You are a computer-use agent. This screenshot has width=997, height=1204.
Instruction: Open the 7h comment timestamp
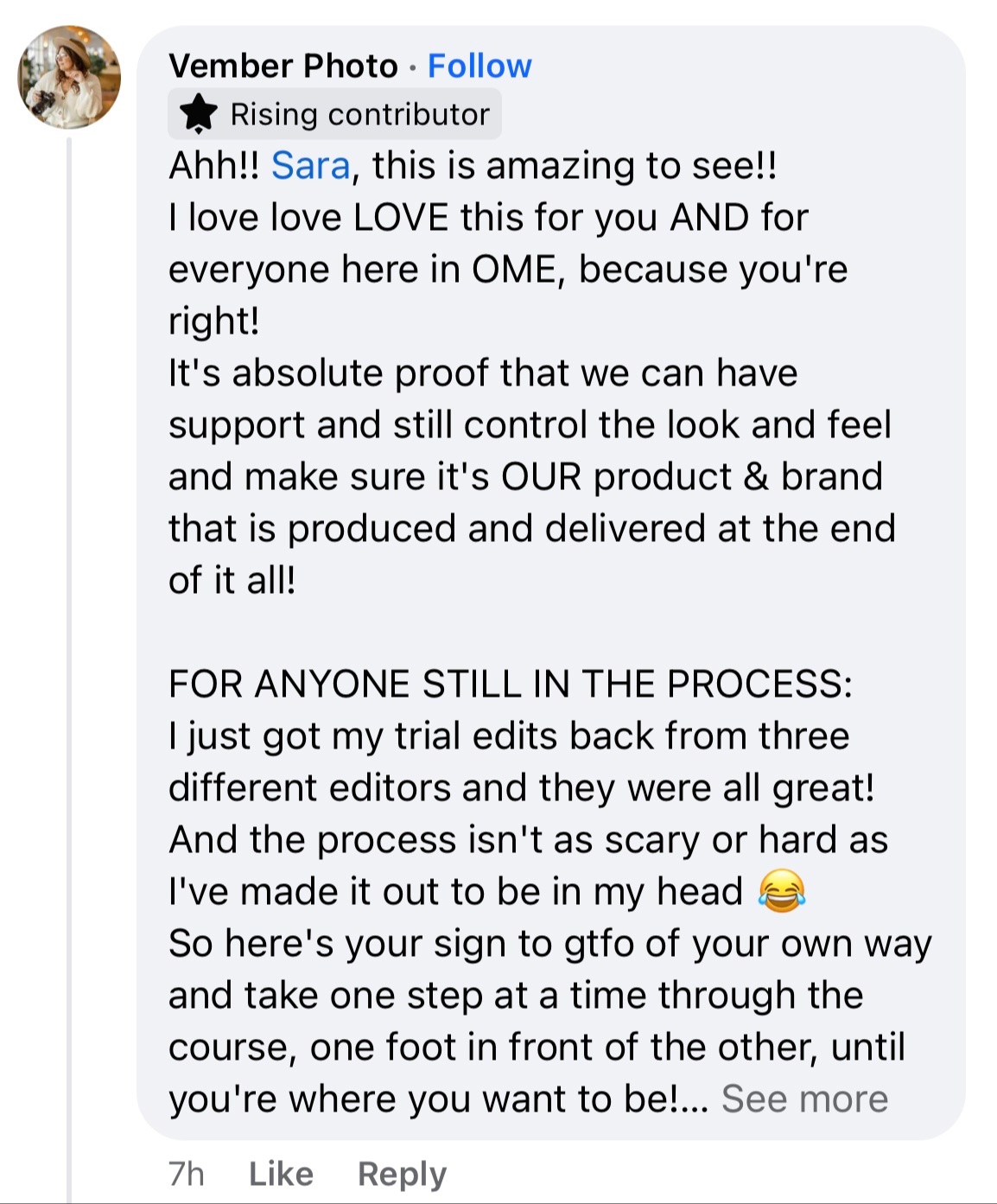coord(187,1174)
